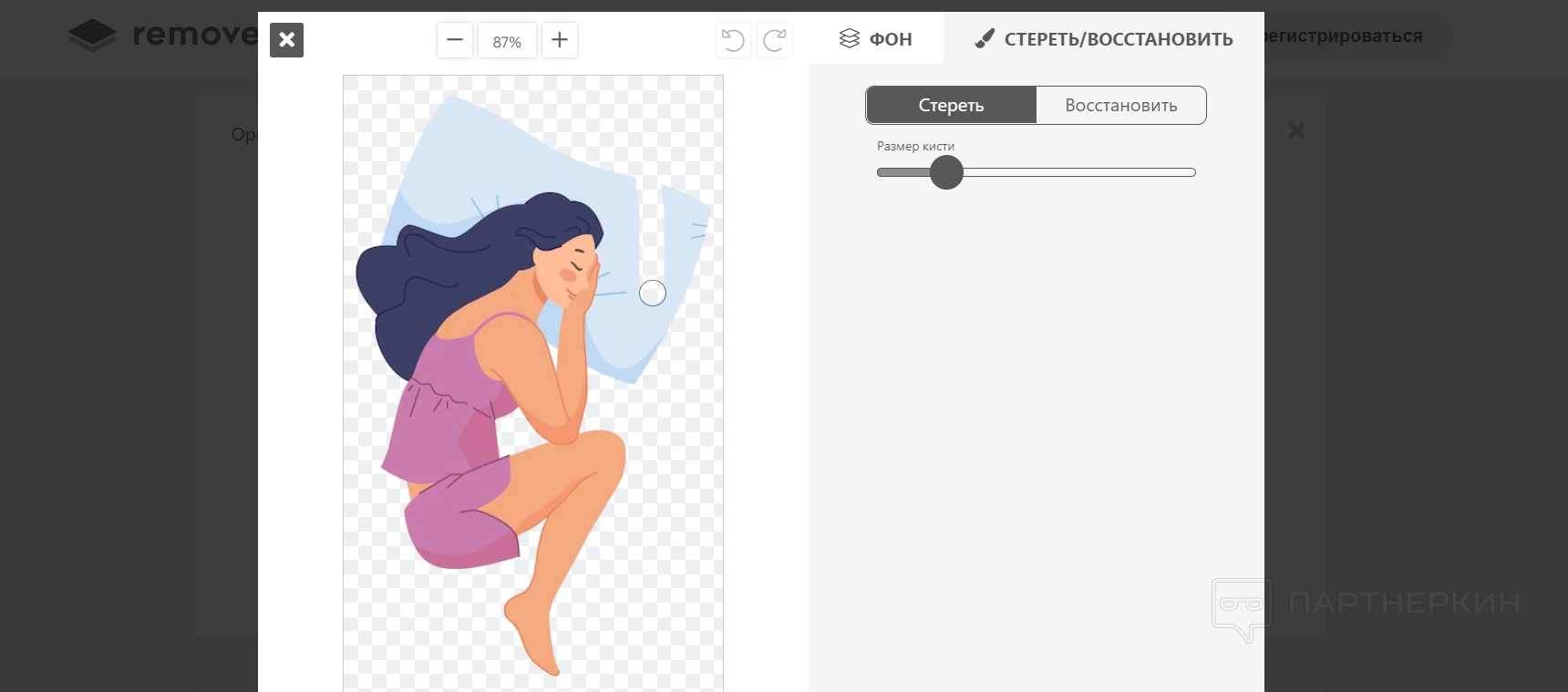Viewport: 1568px width, 692px height.
Task: Click the layers icon beside ФОН
Action: point(850,38)
